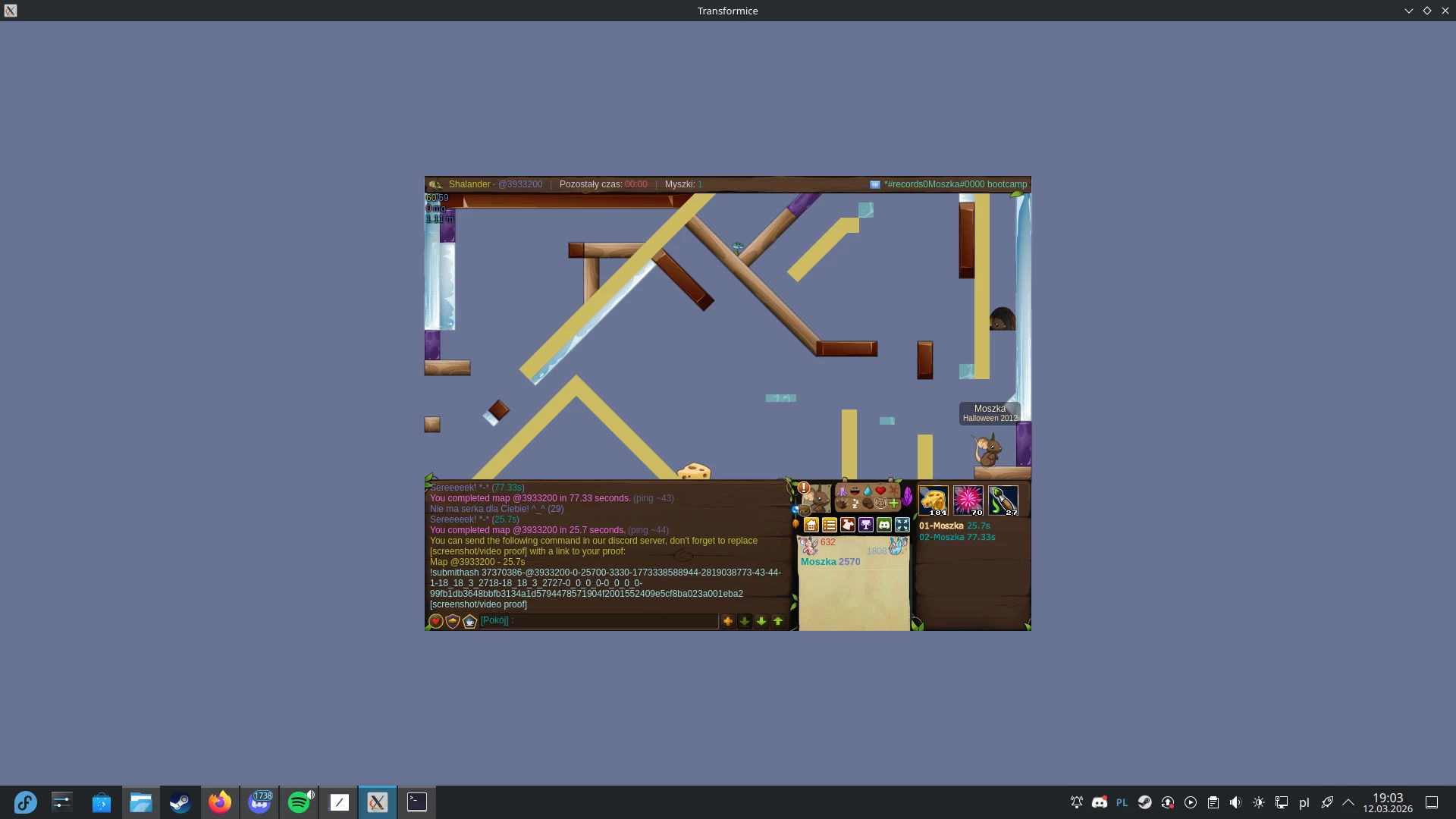
Task: Click the green Discord button in game
Action: (x=884, y=525)
